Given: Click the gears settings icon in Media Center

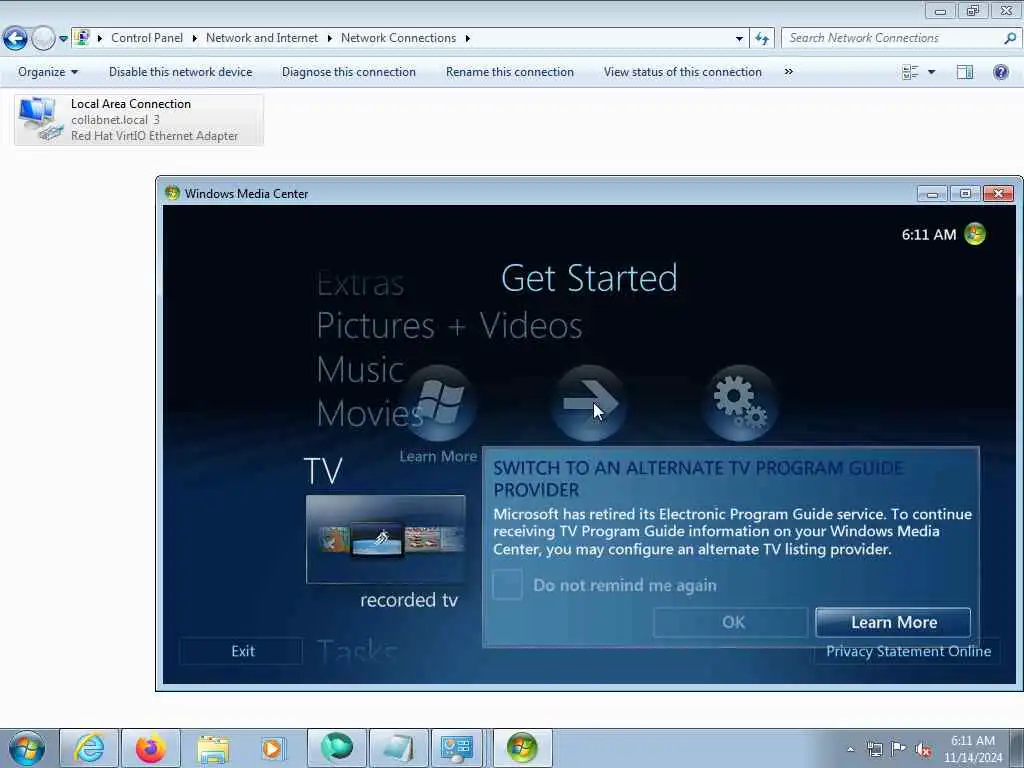Looking at the screenshot, I should pos(739,403).
